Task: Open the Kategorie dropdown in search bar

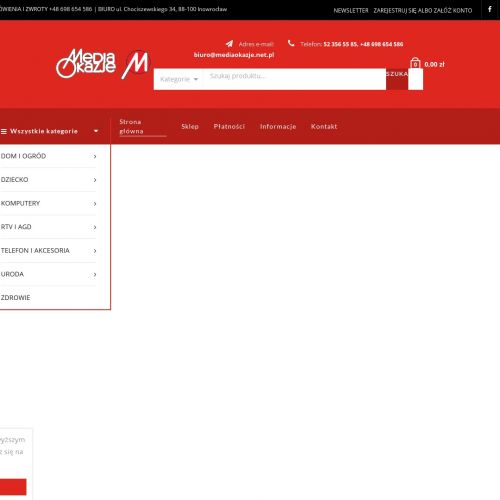Action: [179, 79]
